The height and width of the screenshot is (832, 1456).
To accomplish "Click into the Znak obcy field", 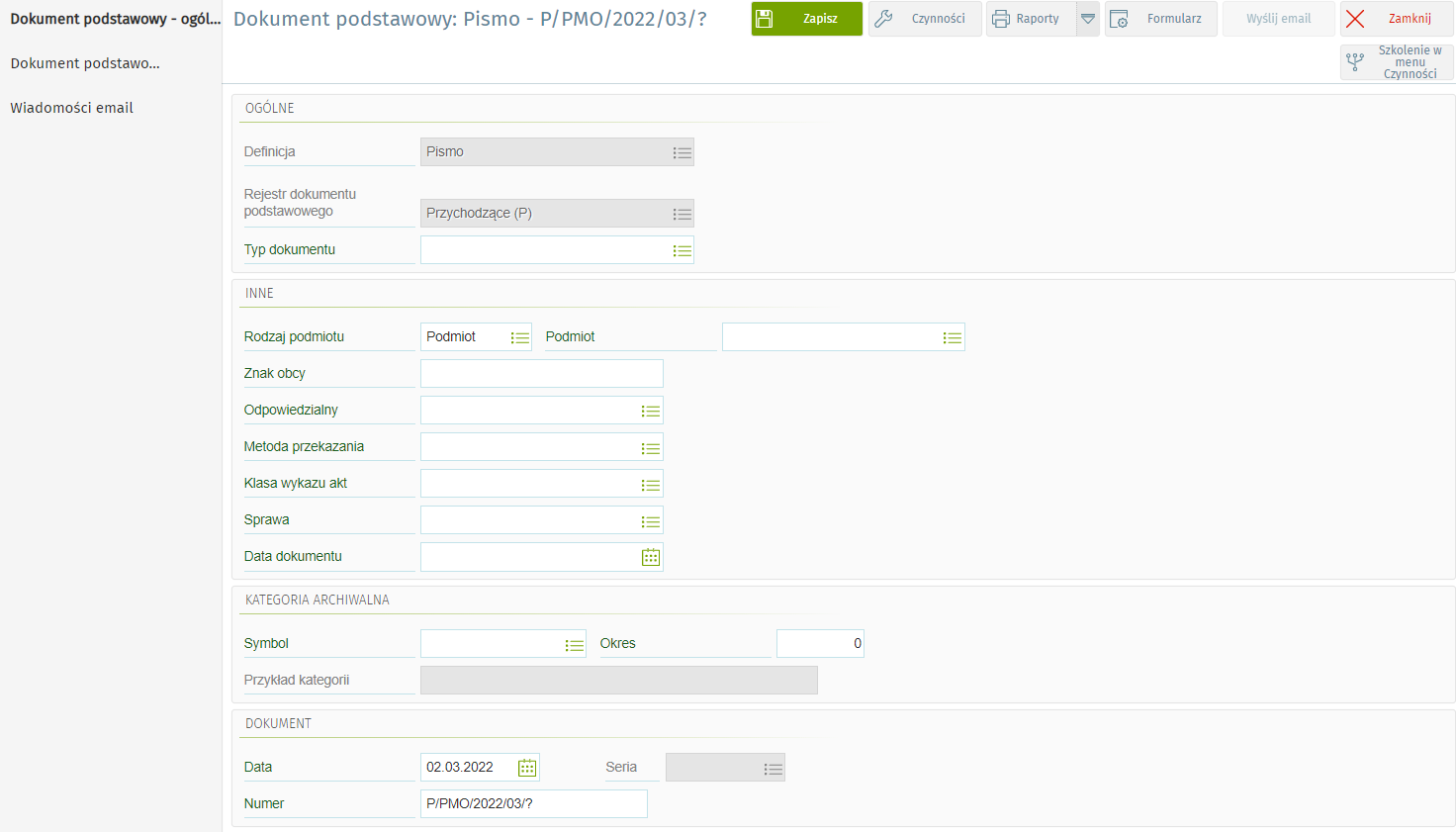I will point(541,374).
